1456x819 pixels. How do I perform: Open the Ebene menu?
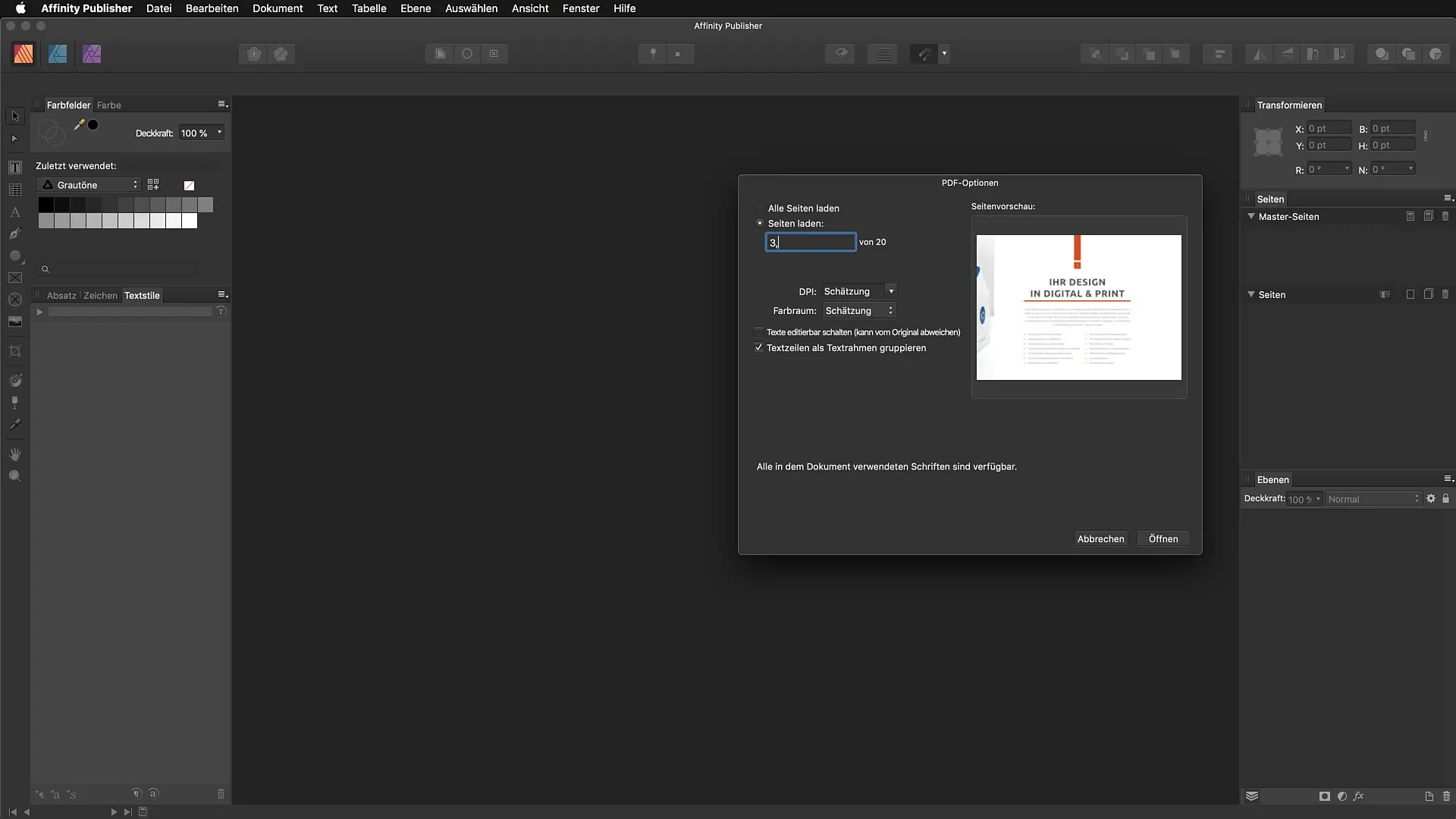(x=416, y=8)
